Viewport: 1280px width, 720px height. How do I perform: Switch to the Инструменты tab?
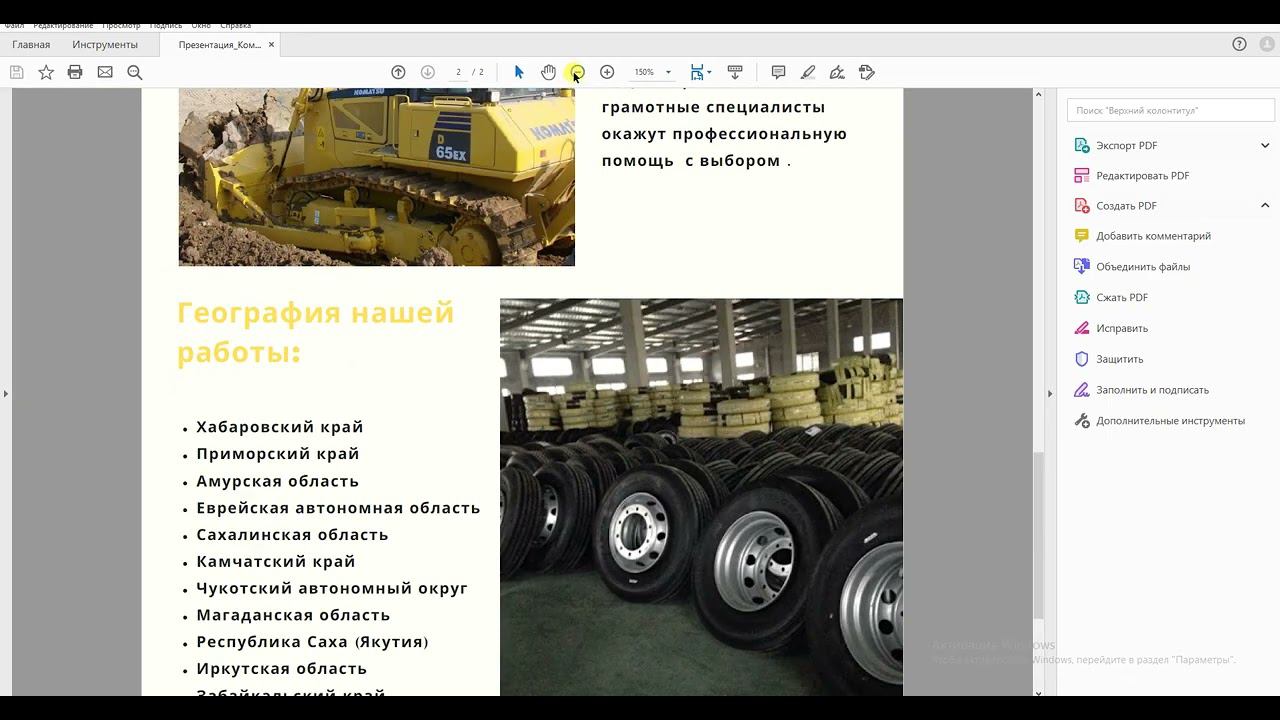[x=105, y=44]
